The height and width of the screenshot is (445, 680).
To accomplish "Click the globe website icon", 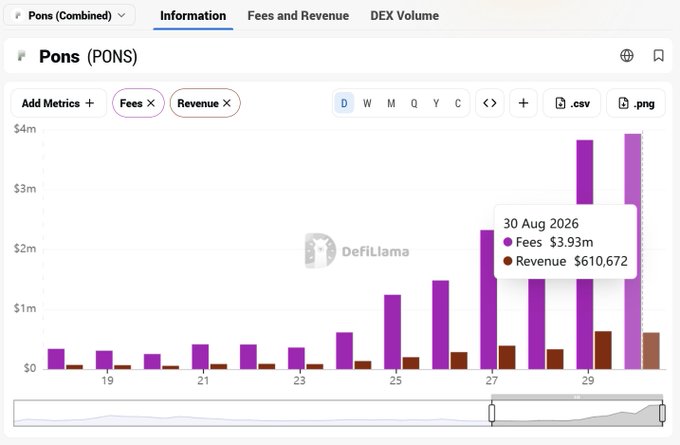I will click(x=627, y=56).
